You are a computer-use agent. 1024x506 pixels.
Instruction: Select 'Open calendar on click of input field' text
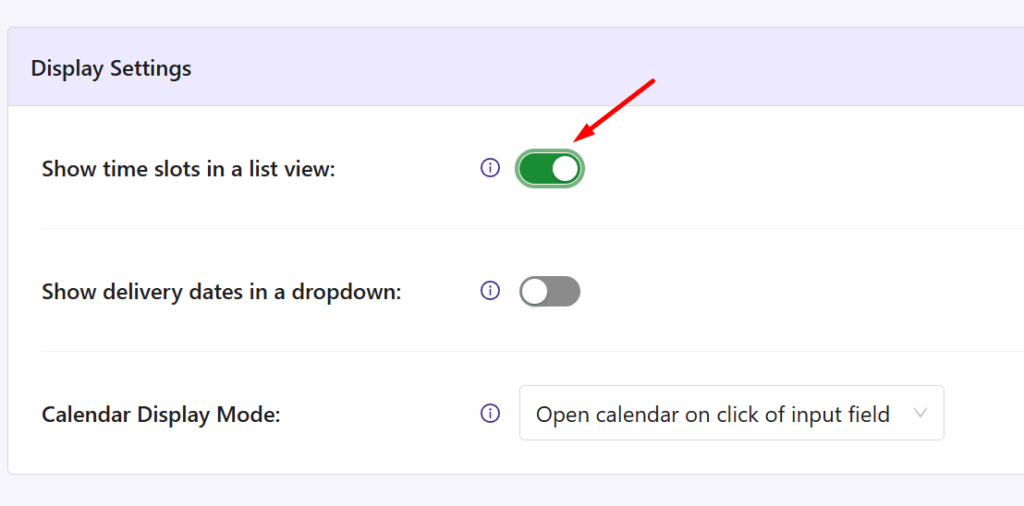point(712,414)
